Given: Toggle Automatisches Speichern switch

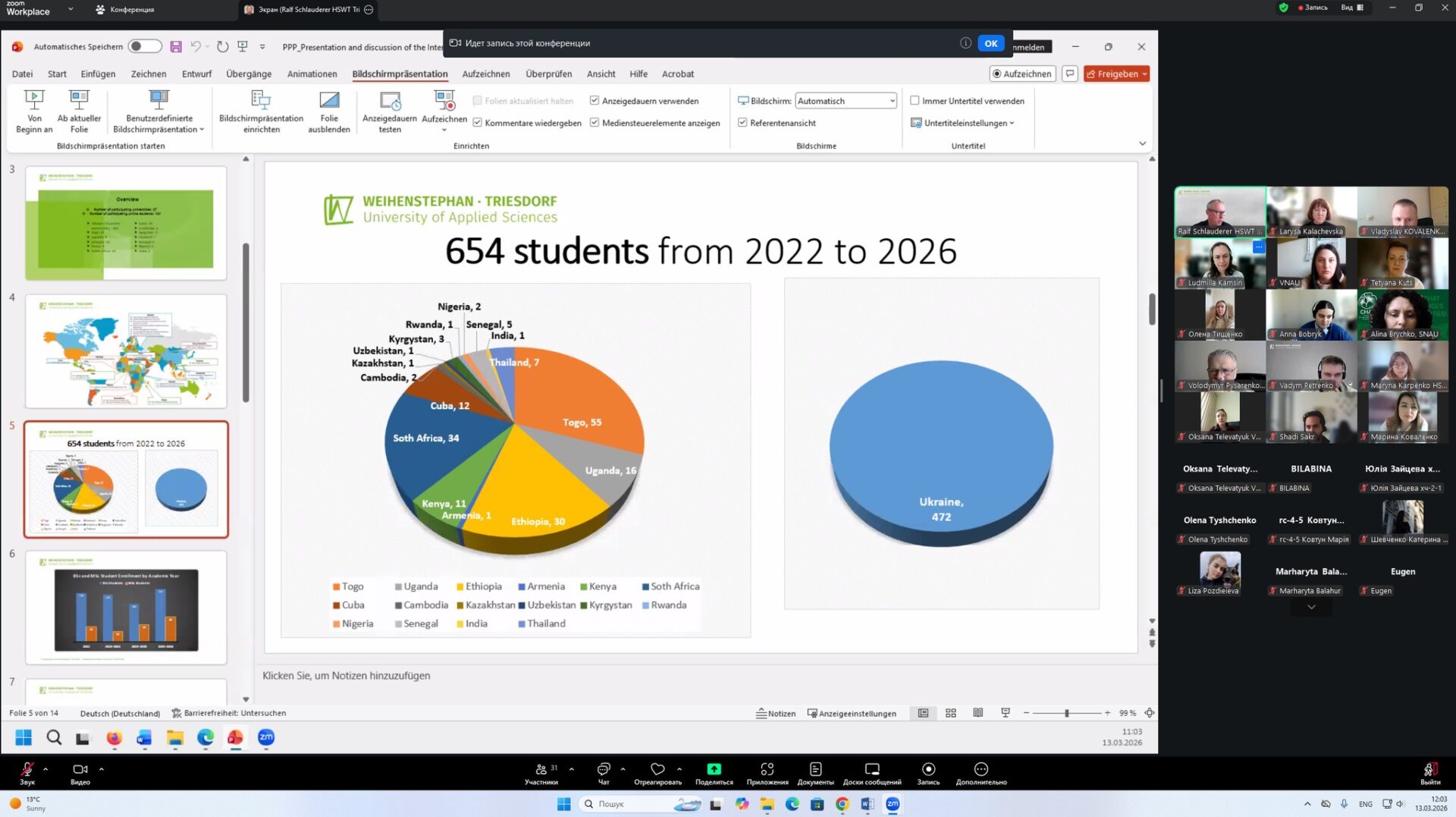Looking at the screenshot, I should (x=144, y=46).
